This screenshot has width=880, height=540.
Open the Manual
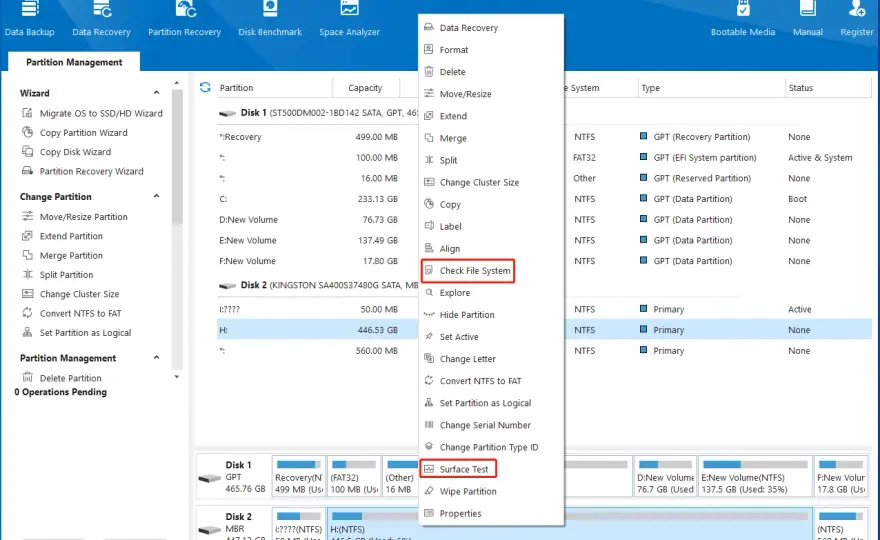[x=808, y=20]
